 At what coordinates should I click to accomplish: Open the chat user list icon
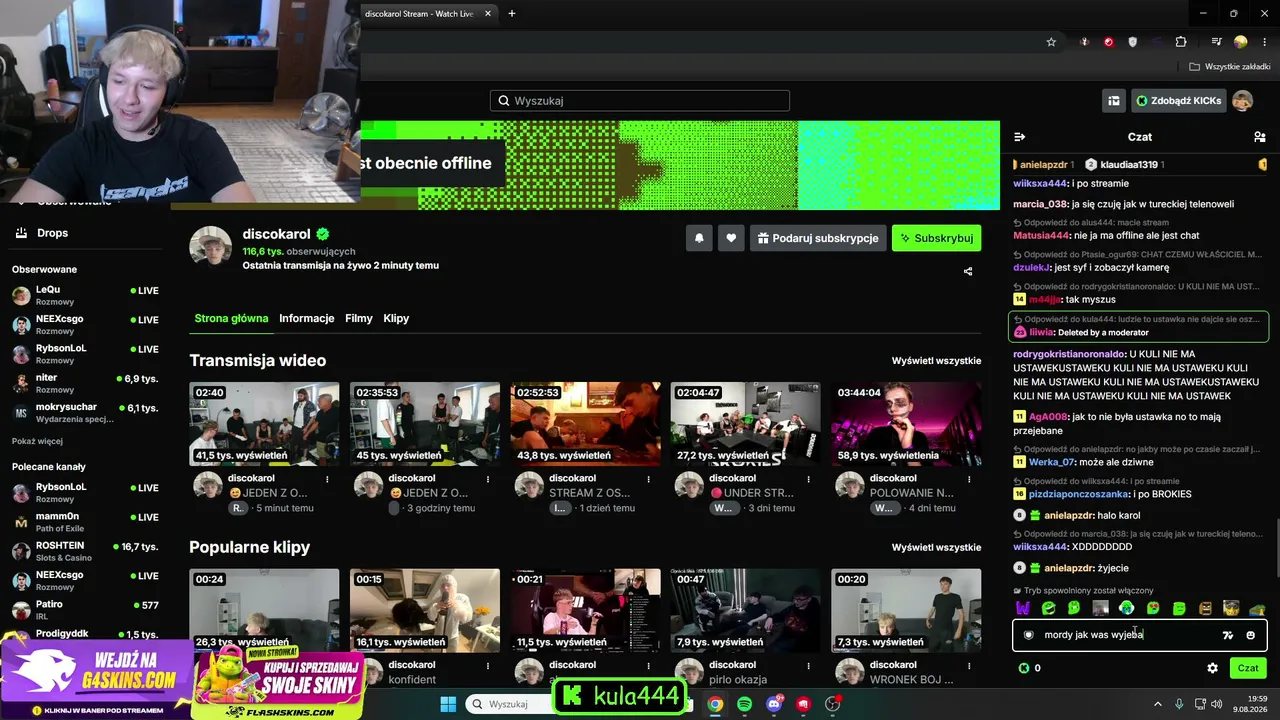tap(1260, 137)
